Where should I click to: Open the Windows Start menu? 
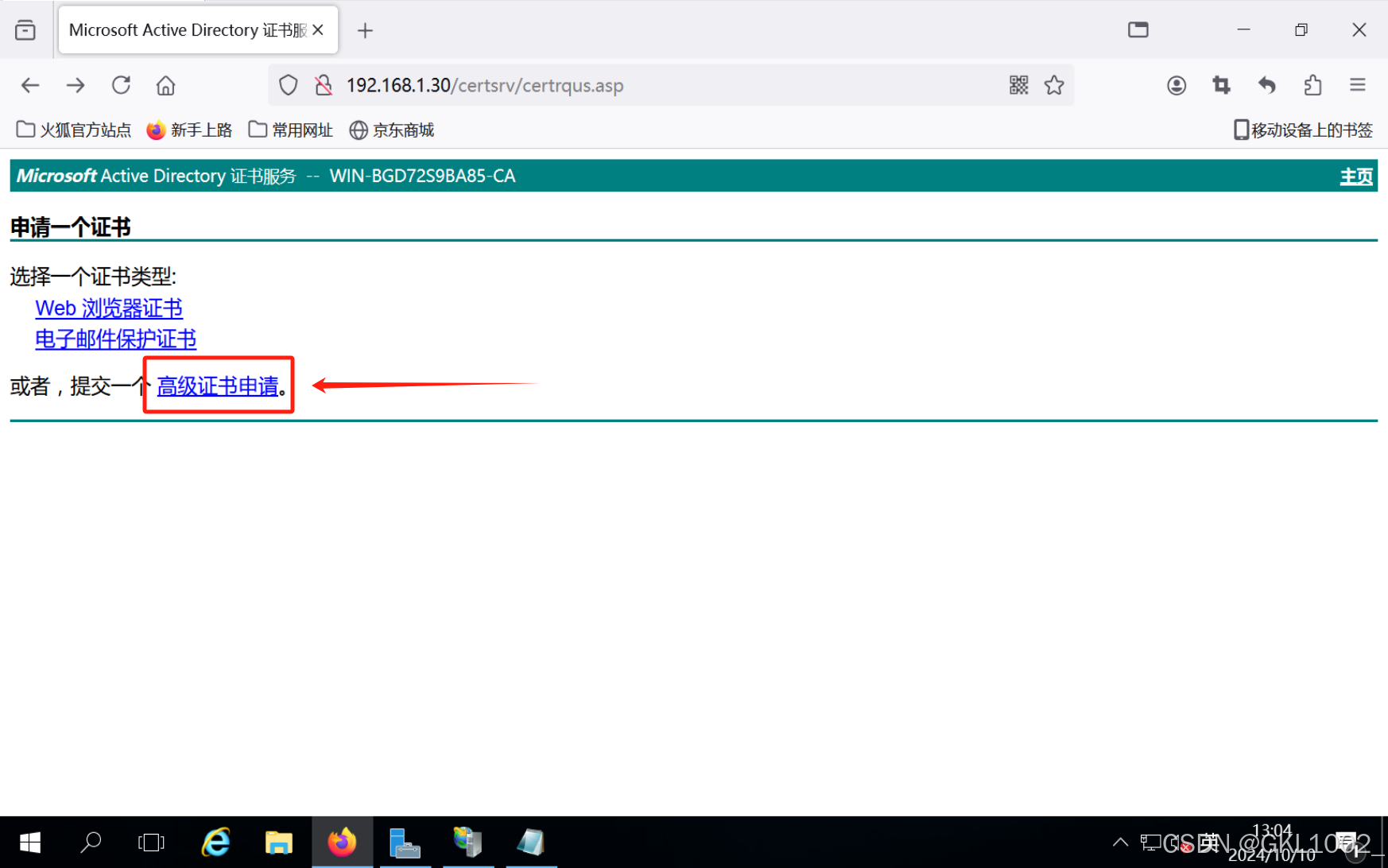click(x=30, y=843)
